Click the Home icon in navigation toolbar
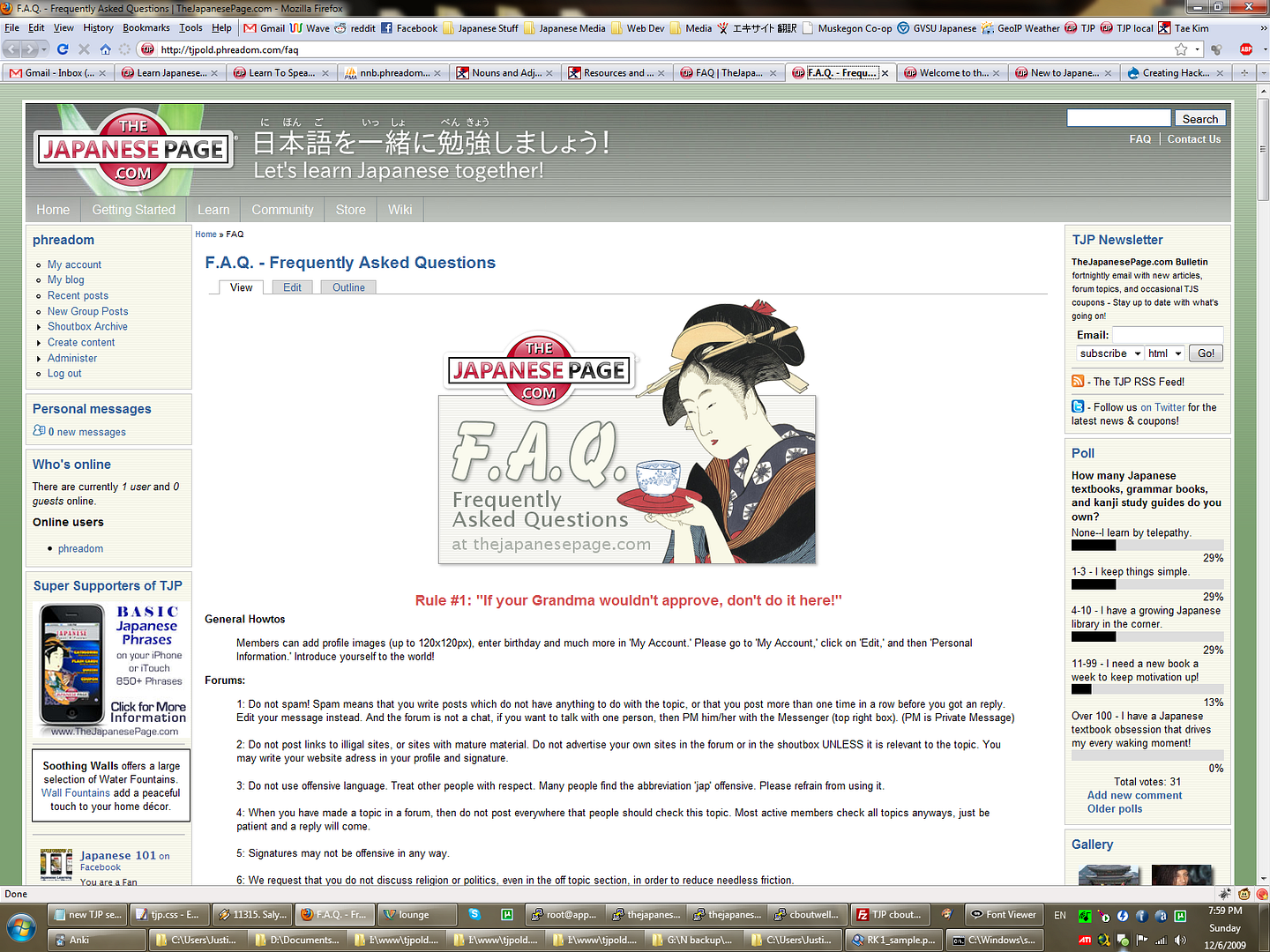 tap(106, 49)
